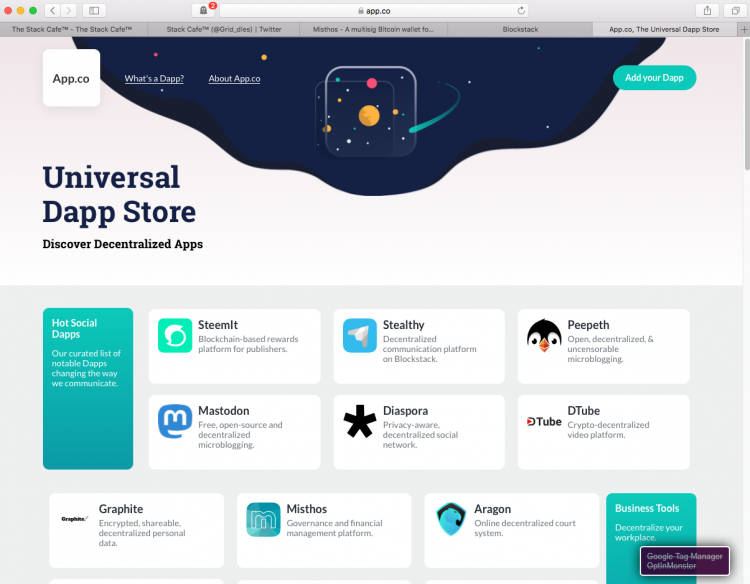750x584 pixels.
Task: Open the Share menu icon
Action: pyautogui.click(x=707, y=10)
